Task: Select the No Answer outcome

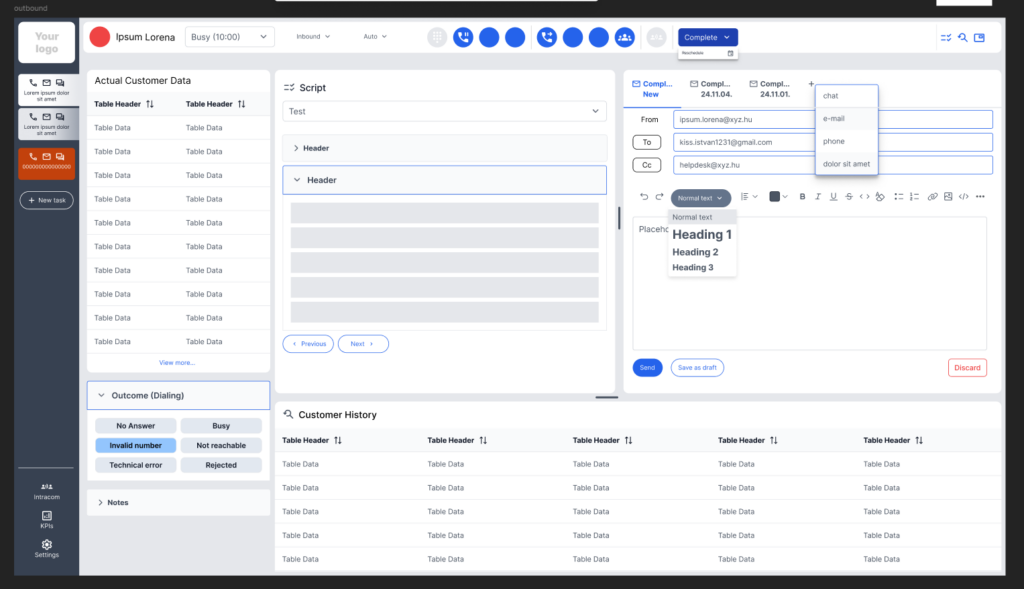Action: point(135,426)
